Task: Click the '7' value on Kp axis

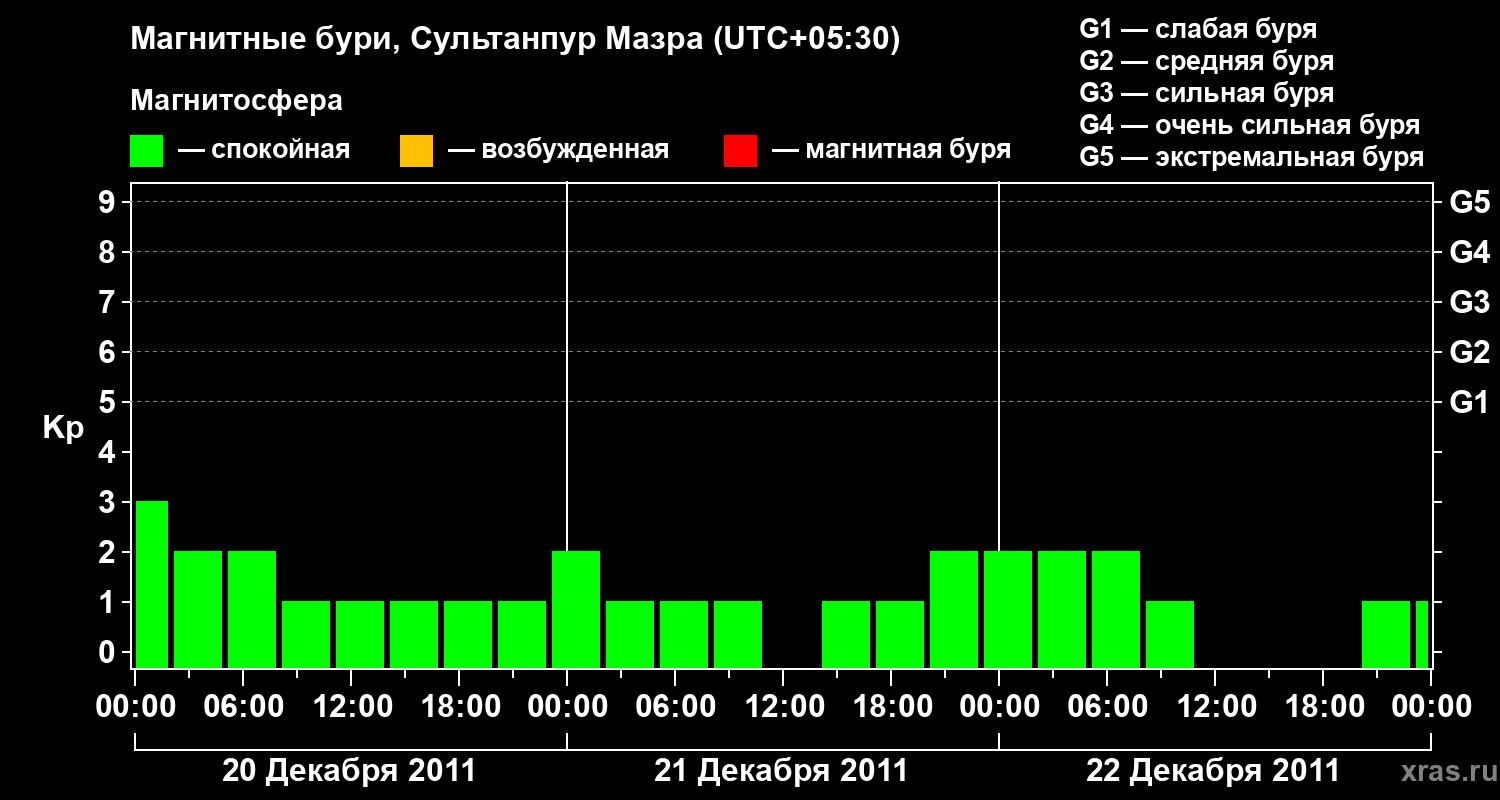Action: pyautogui.click(x=108, y=302)
